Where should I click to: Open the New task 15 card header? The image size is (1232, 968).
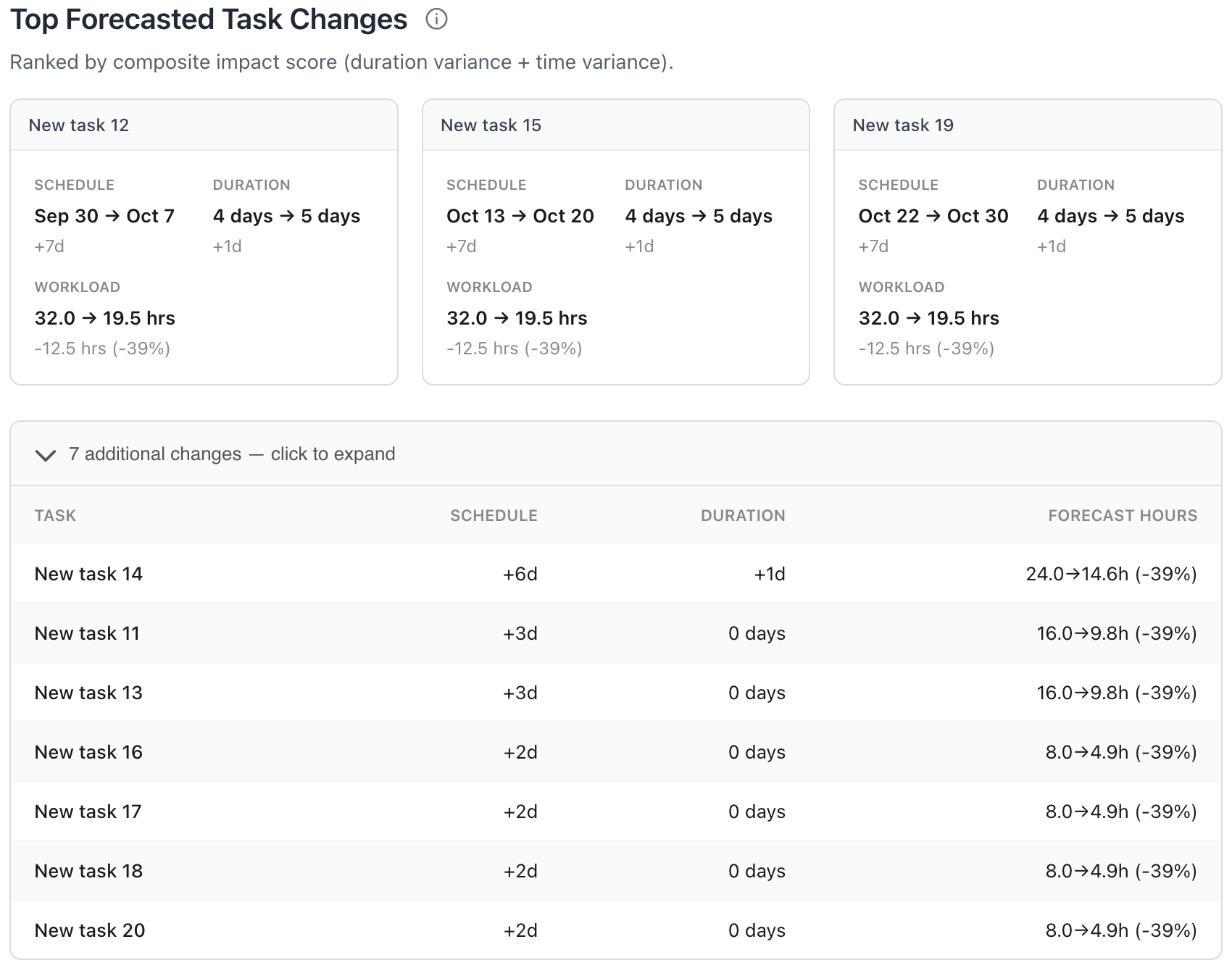(615, 125)
